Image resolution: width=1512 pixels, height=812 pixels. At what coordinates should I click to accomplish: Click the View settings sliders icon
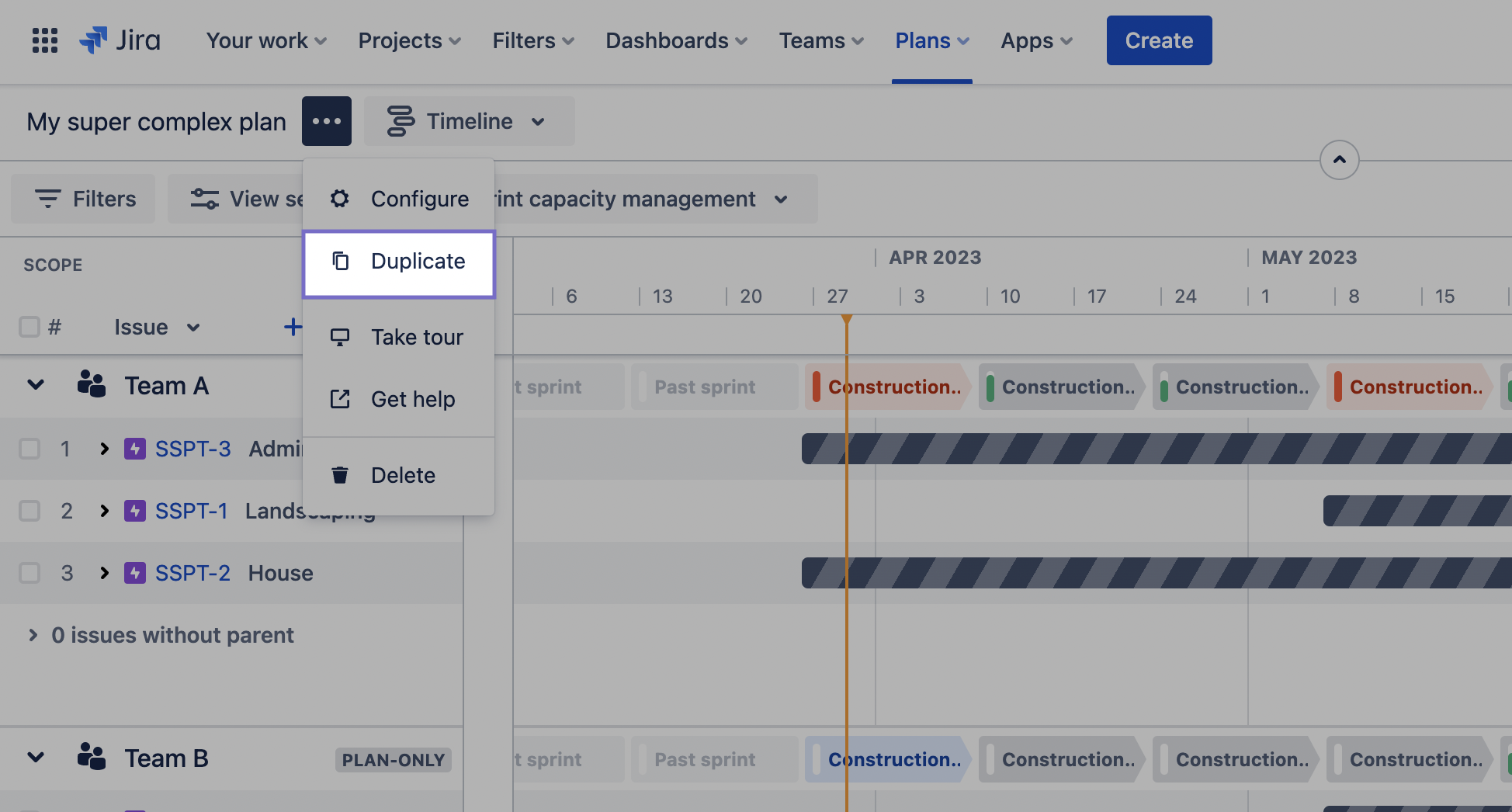click(x=203, y=199)
